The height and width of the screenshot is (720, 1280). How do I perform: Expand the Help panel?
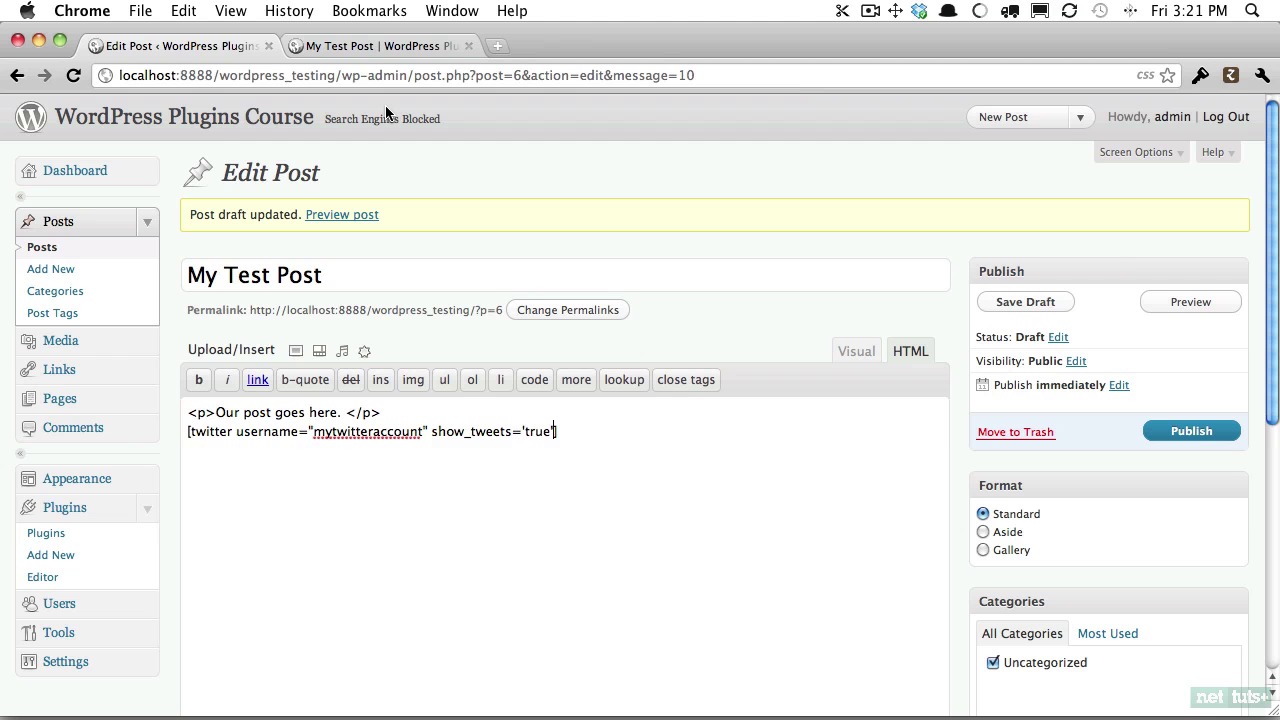(x=1218, y=153)
